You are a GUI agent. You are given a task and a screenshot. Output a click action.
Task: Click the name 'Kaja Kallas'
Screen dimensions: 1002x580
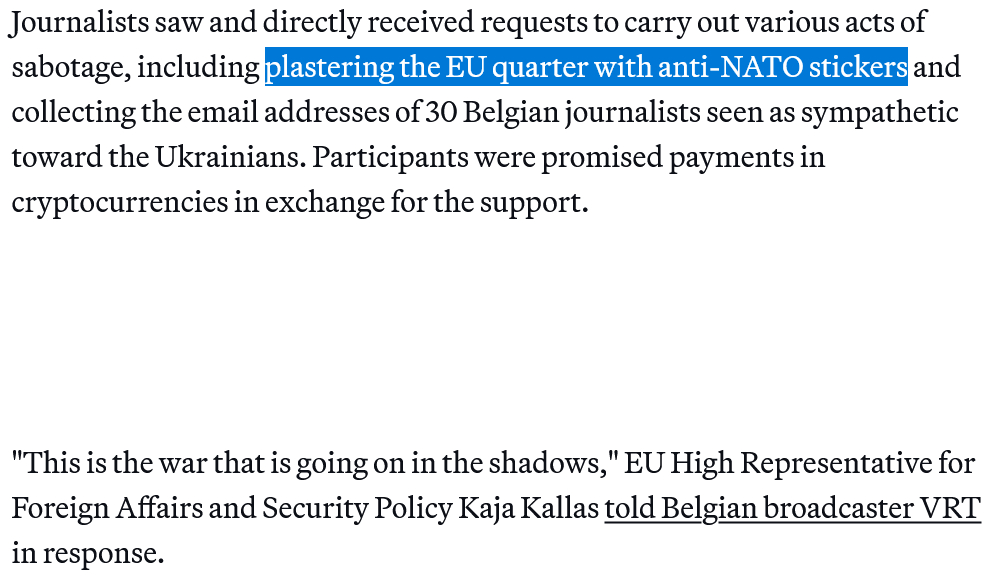pos(527,508)
